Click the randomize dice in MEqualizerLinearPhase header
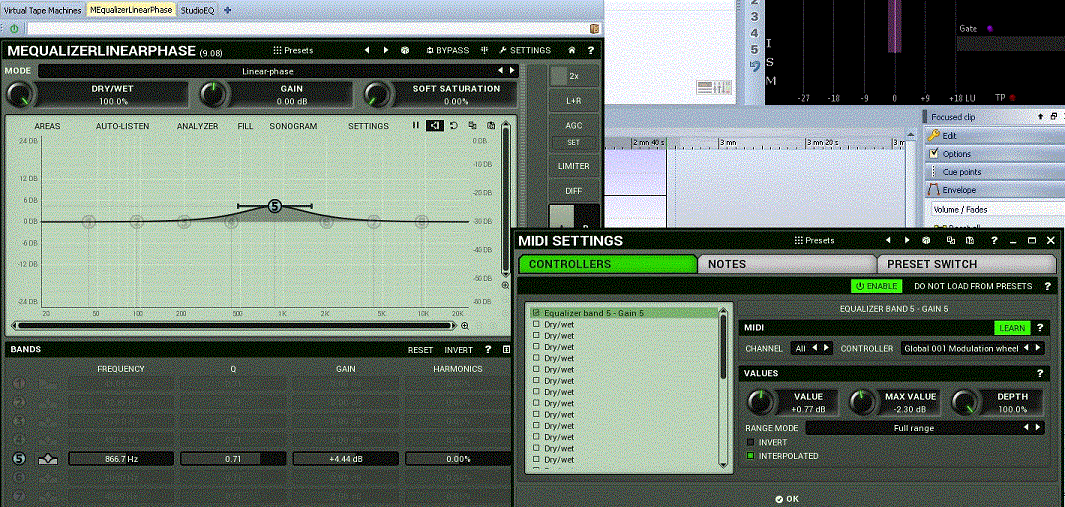This screenshot has width=1065, height=507. coord(404,50)
